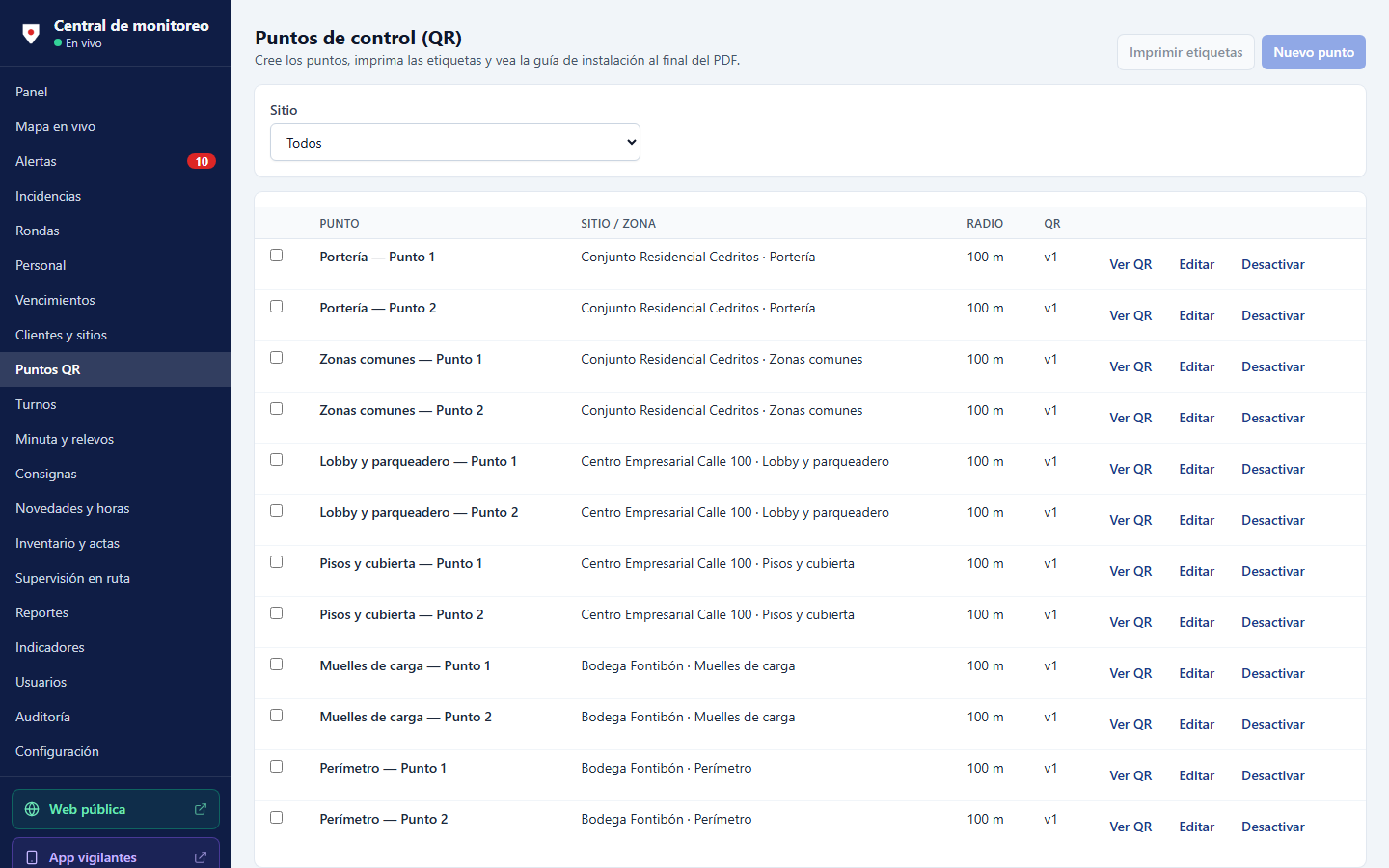The image size is (1389, 868).
Task: Open Rondas in the sidebar
Action: tap(116, 231)
